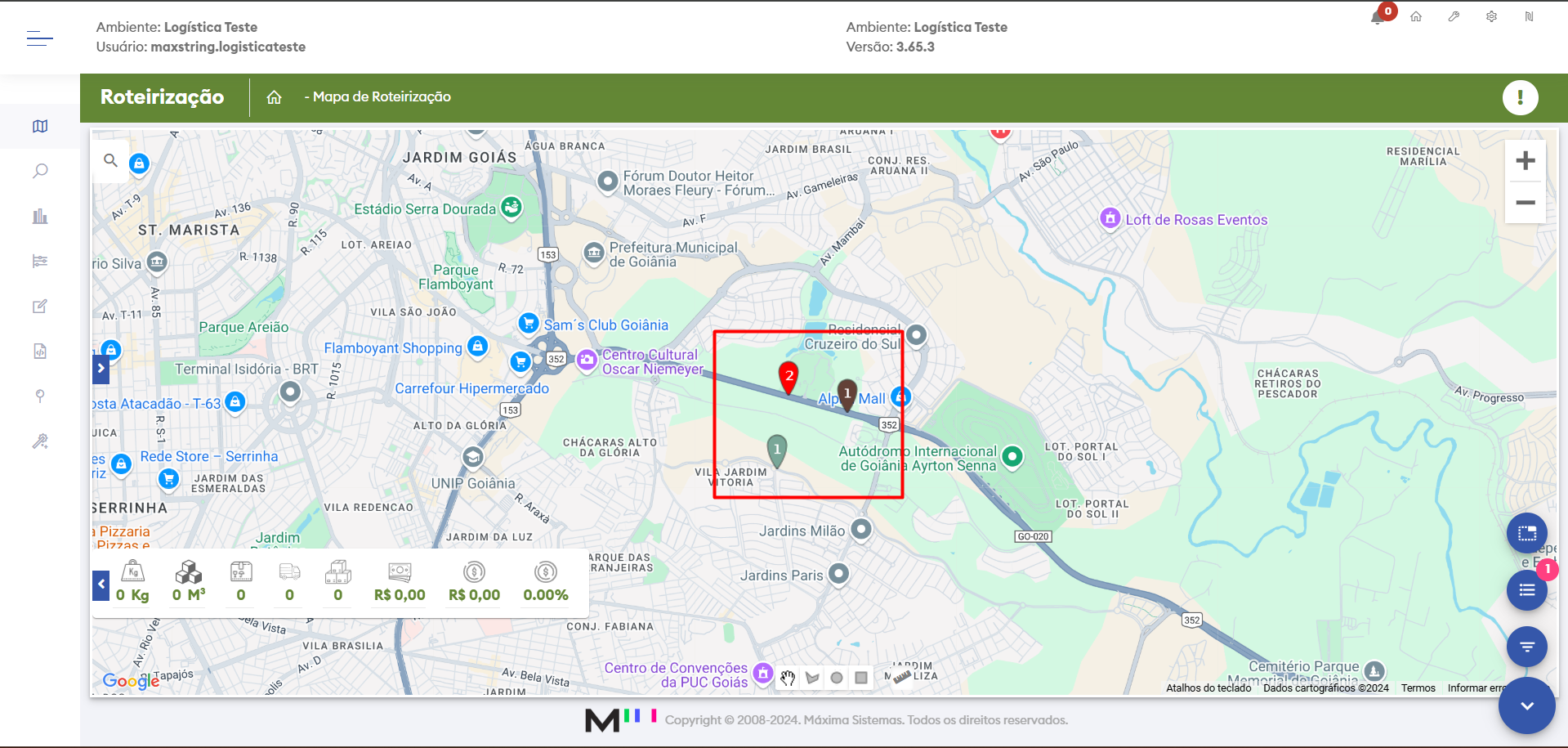Expand the left map panel with the arrow
Image resolution: width=1568 pixels, height=748 pixels.
tap(101, 369)
